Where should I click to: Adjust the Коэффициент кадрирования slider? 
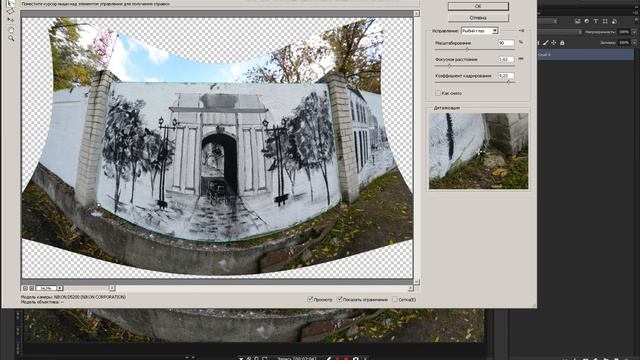[509, 82]
